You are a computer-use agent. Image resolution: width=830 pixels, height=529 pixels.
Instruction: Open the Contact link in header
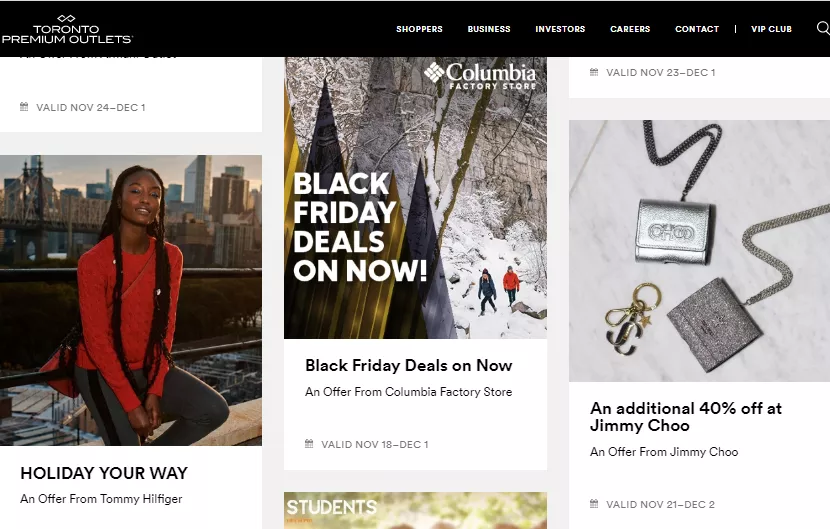[x=697, y=29]
